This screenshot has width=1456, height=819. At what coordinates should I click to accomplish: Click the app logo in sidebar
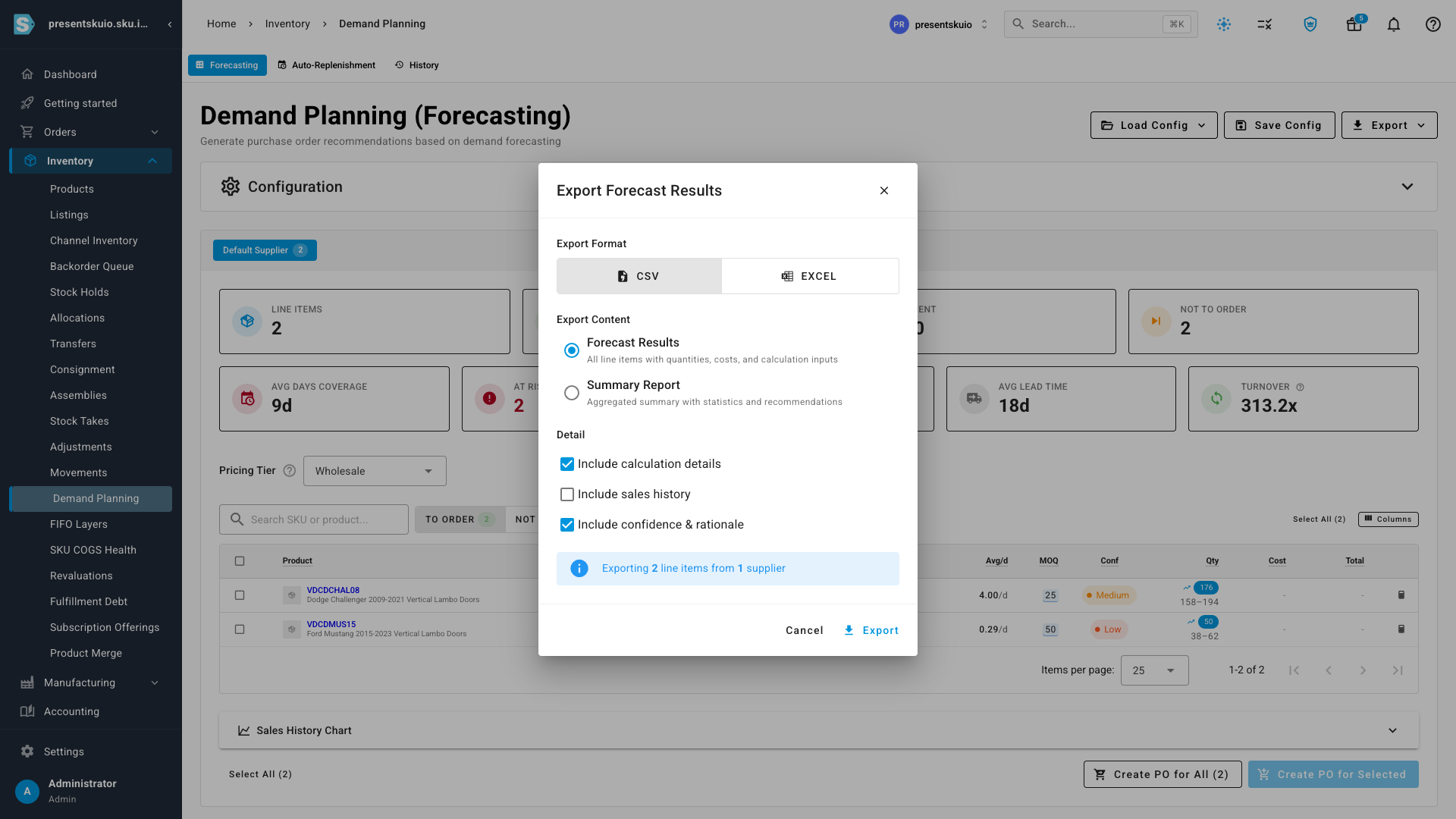click(x=24, y=24)
